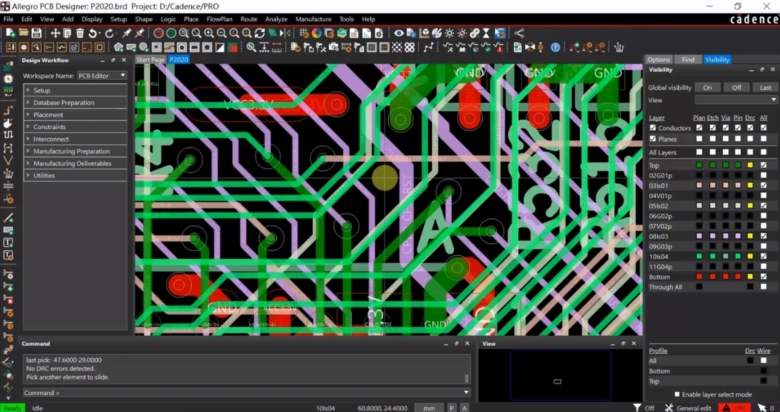Toggle the Planes layer checkbox
This screenshot has height=412, width=780.
point(653,139)
